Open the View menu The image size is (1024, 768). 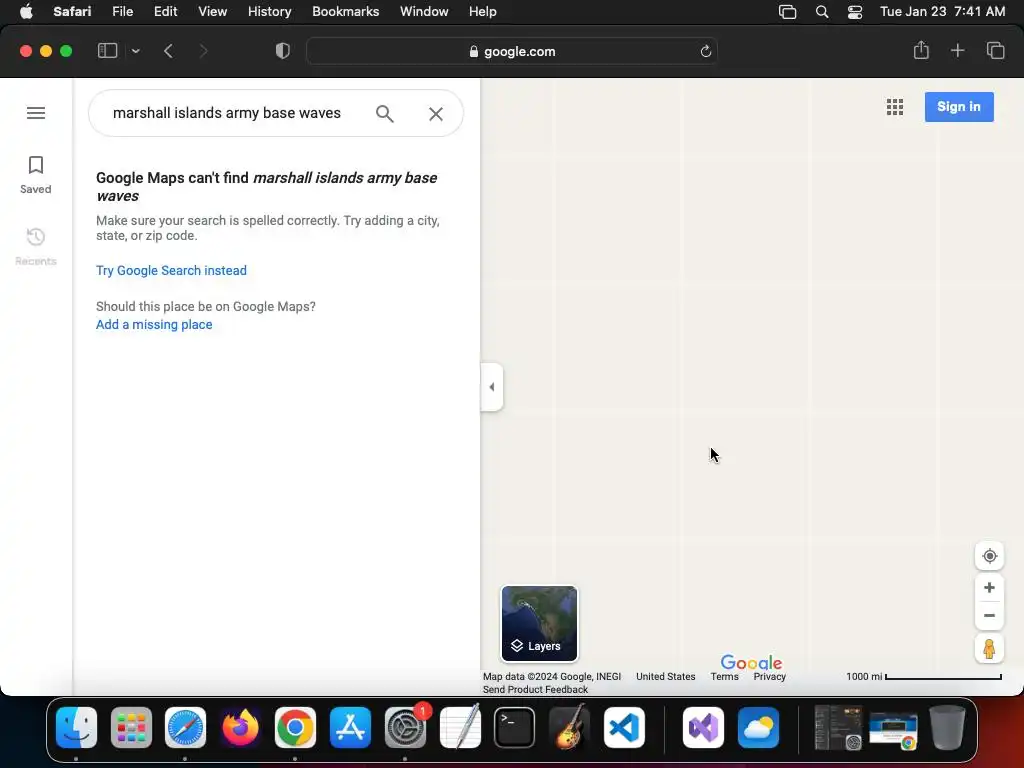pyautogui.click(x=212, y=12)
